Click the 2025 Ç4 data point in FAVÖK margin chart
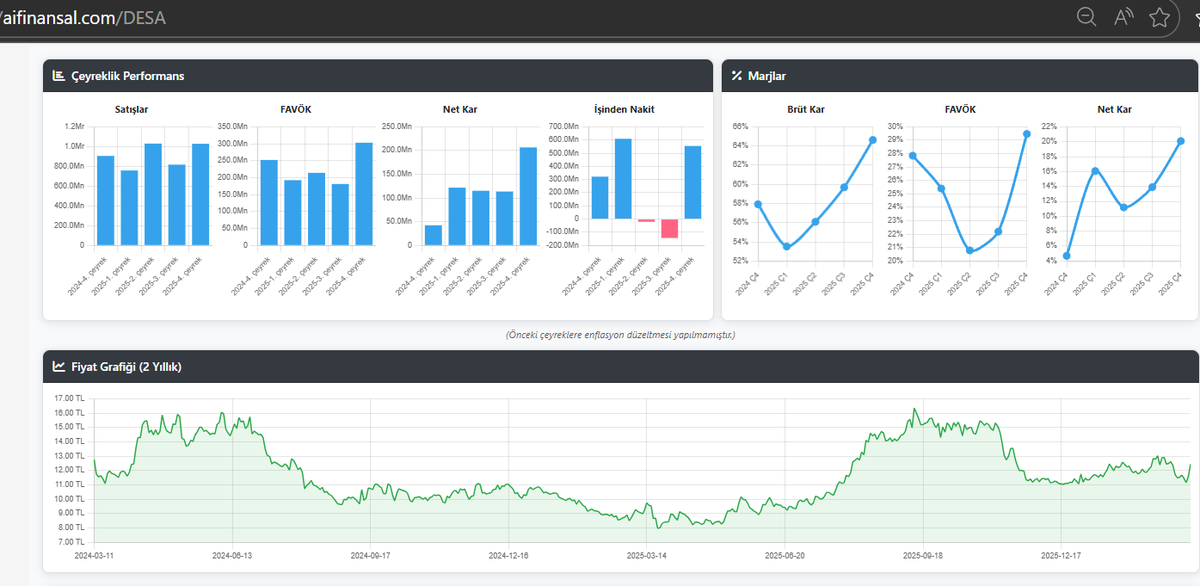This screenshot has height=586, width=1200. click(x=1026, y=134)
